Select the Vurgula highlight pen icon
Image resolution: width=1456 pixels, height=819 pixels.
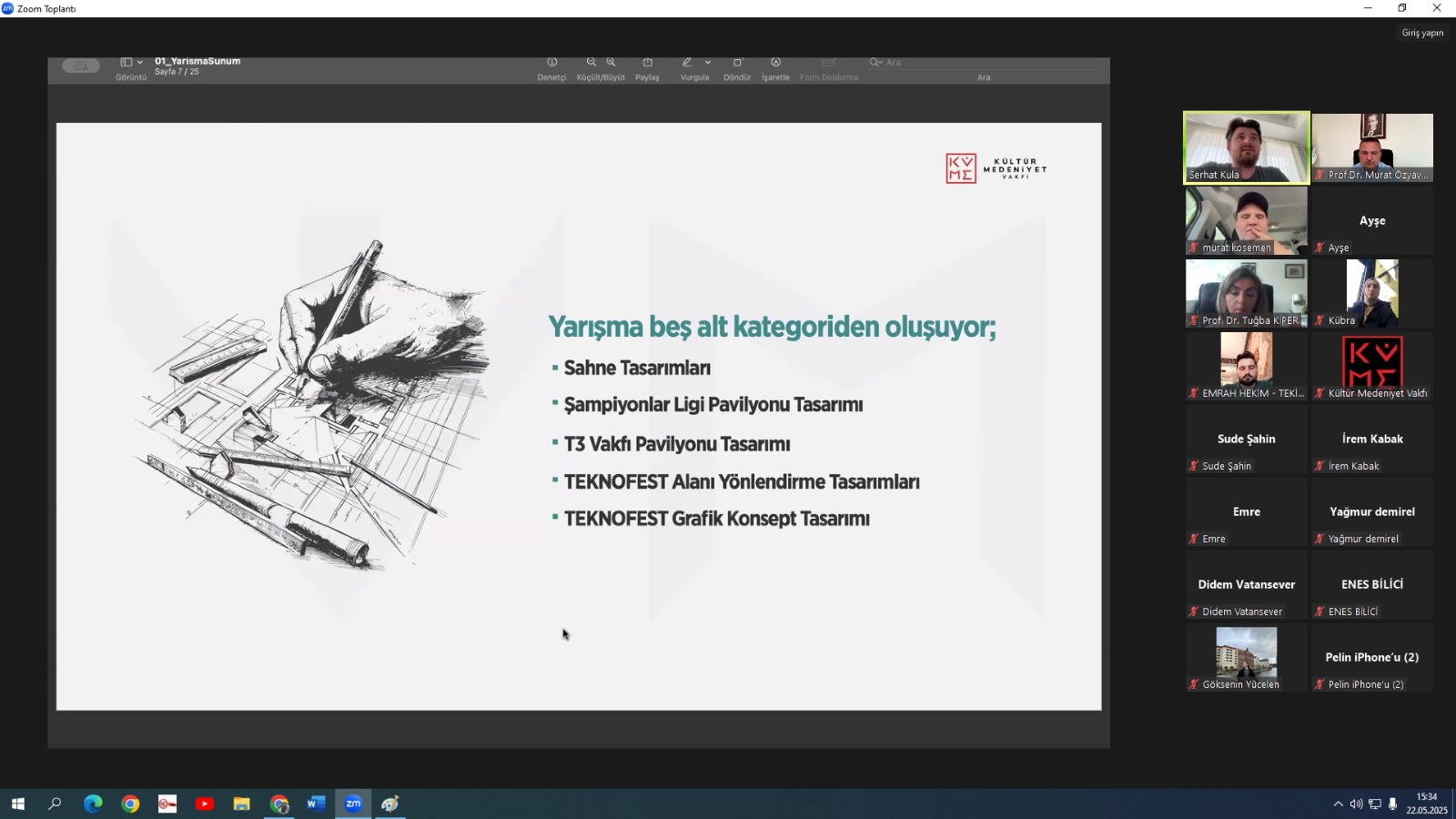(x=687, y=62)
